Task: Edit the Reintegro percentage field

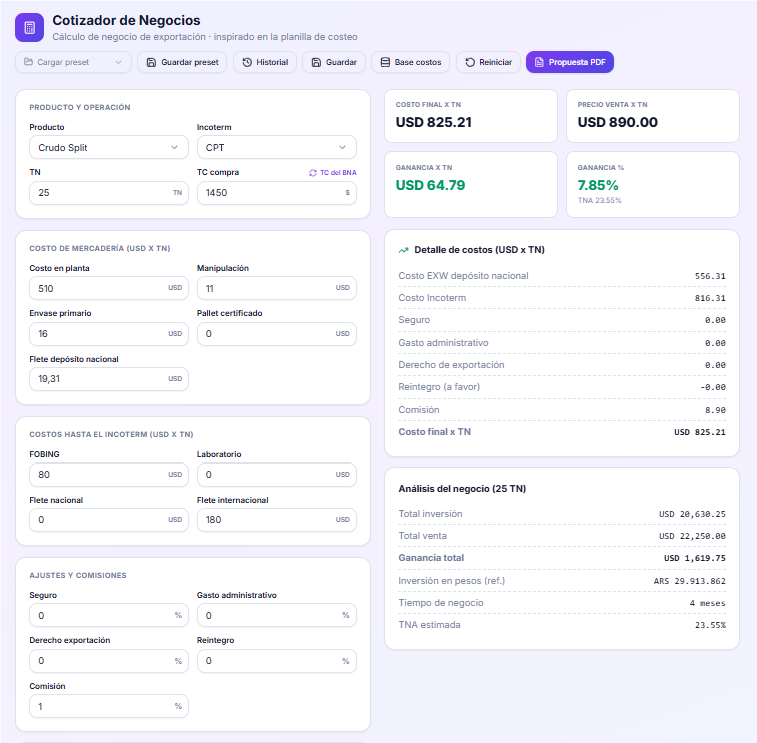Action: (x=277, y=661)
